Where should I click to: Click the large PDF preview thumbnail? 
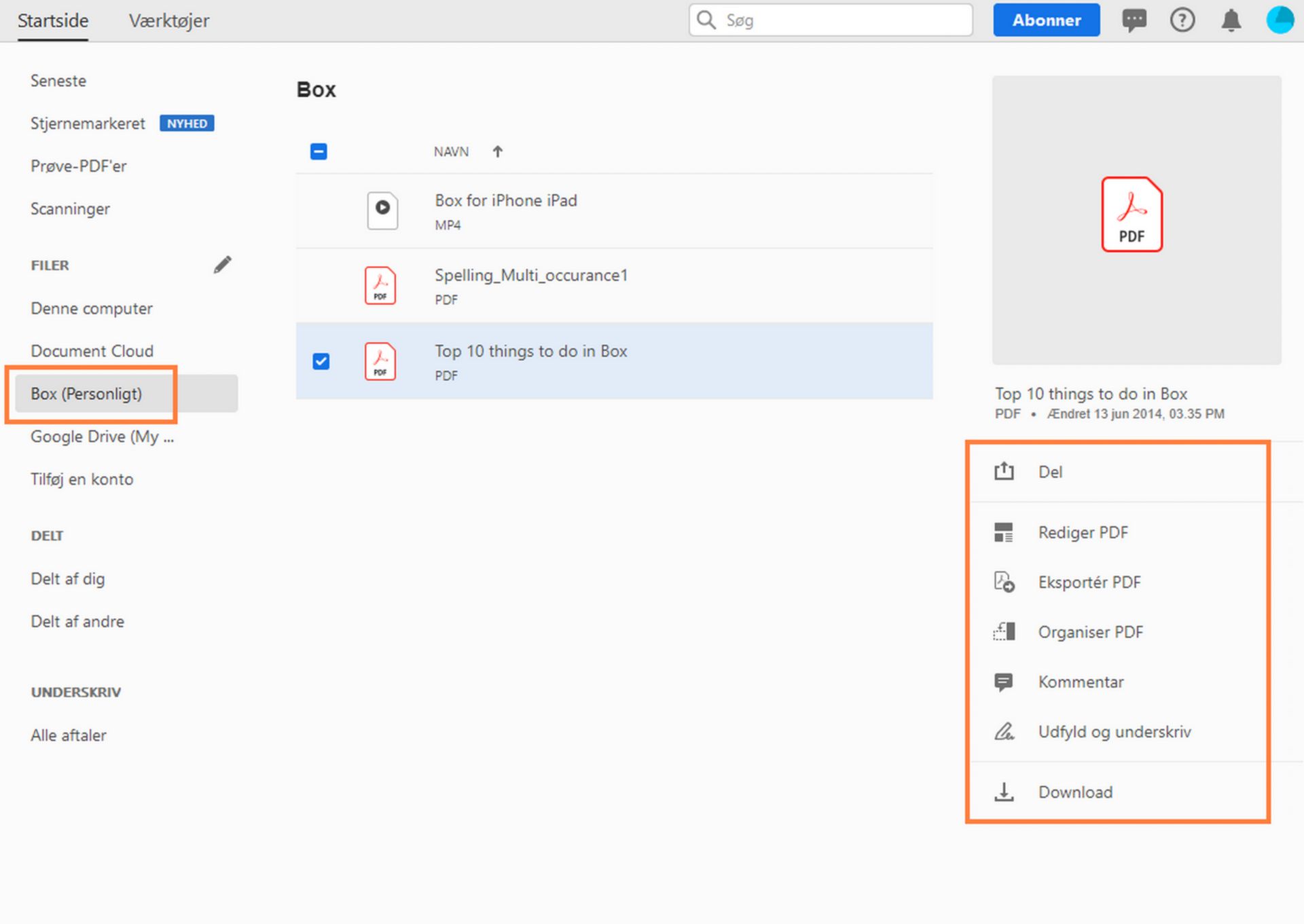point(1136,220)
